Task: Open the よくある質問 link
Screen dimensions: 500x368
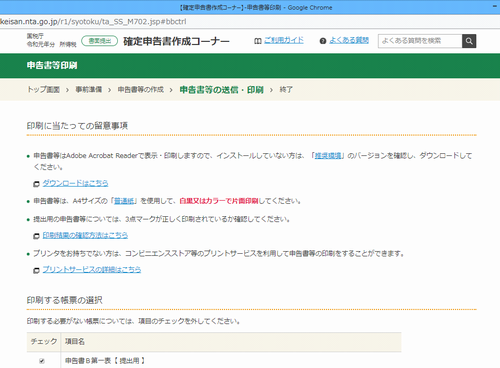Action: [x=349, y=40]
